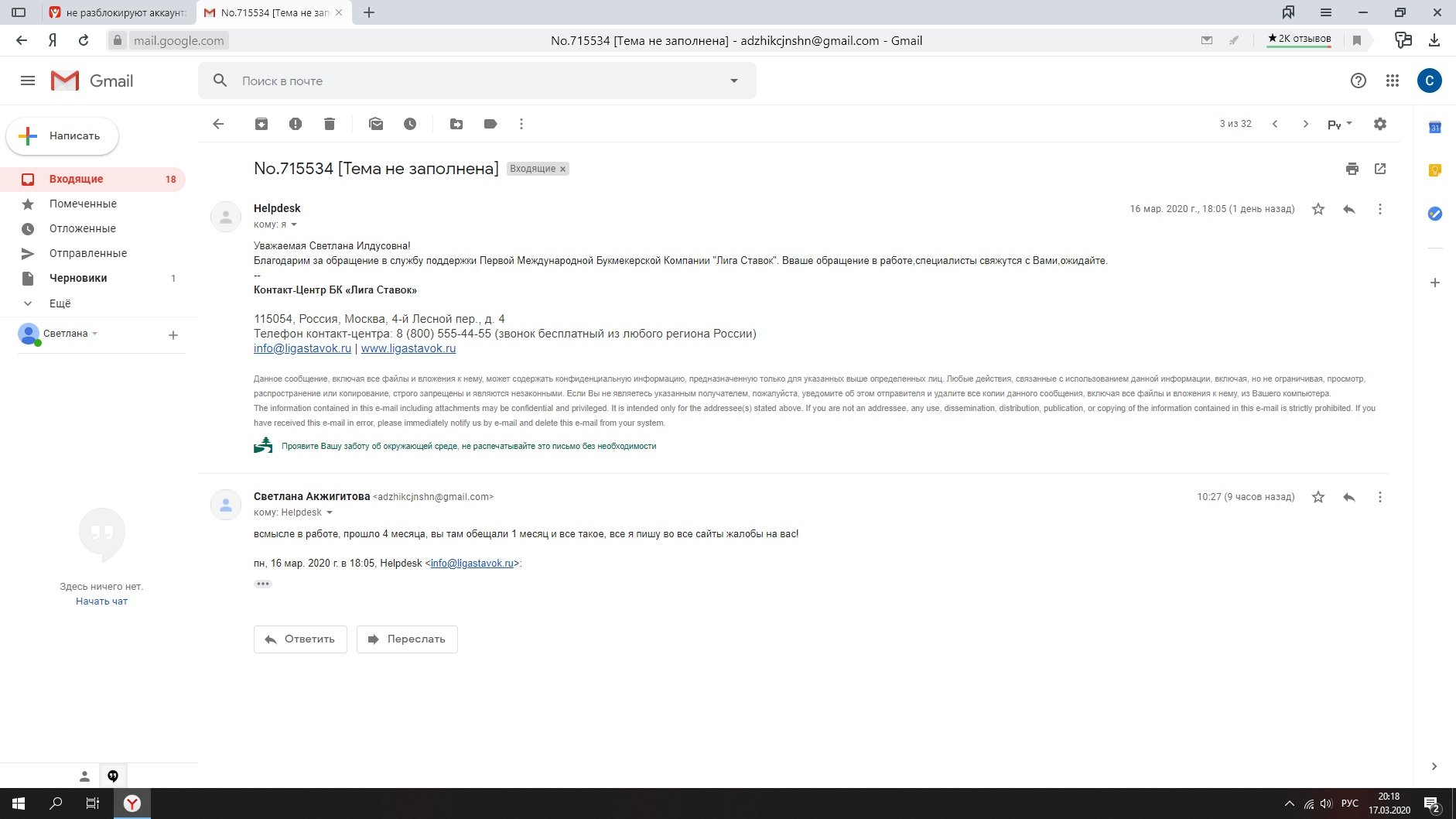This screenshot has width=1456, height=819.
Task: Delete the conversation with trash icon
Action: pos(330,124)
